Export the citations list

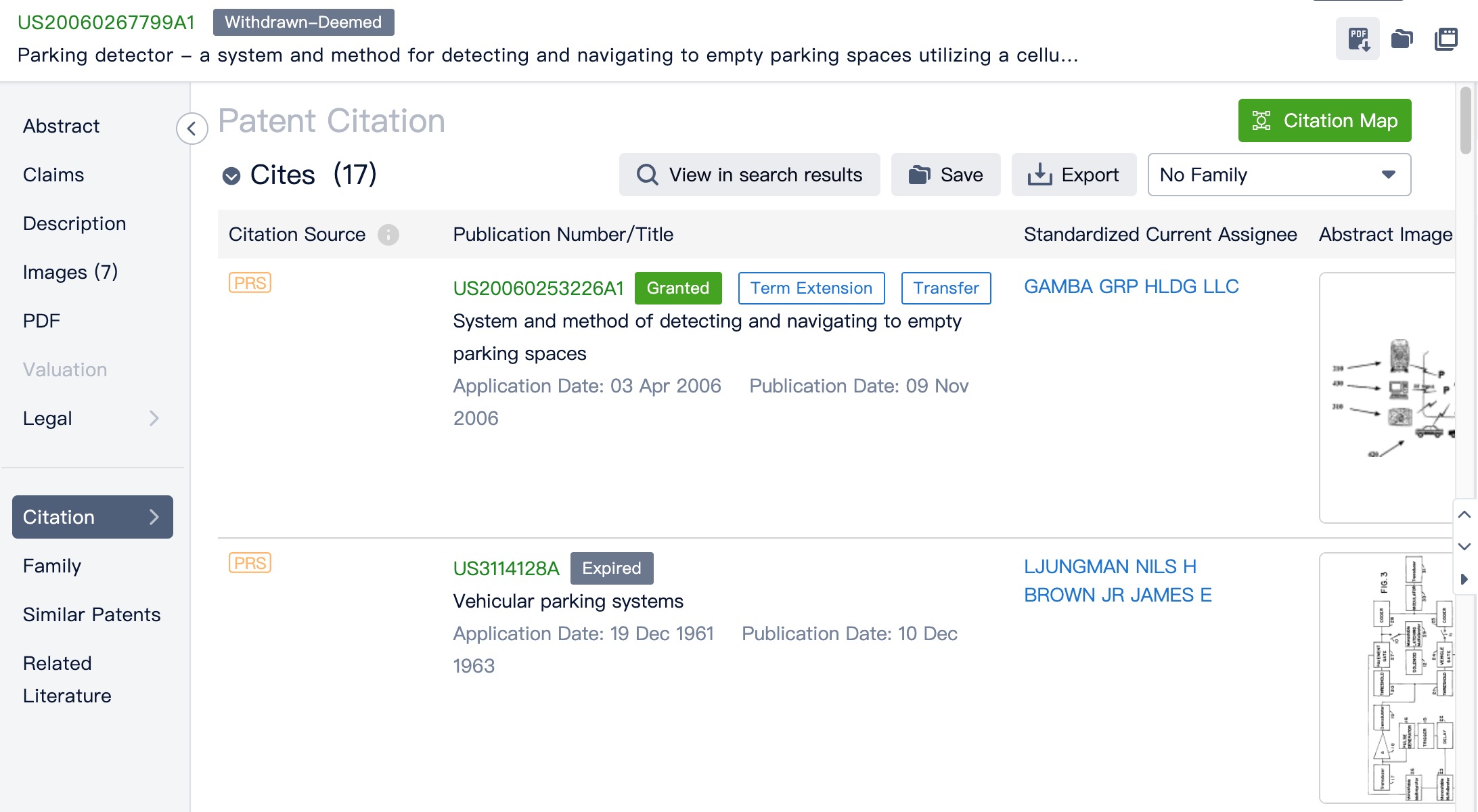pyautogui.click(x=1073, y=175)
